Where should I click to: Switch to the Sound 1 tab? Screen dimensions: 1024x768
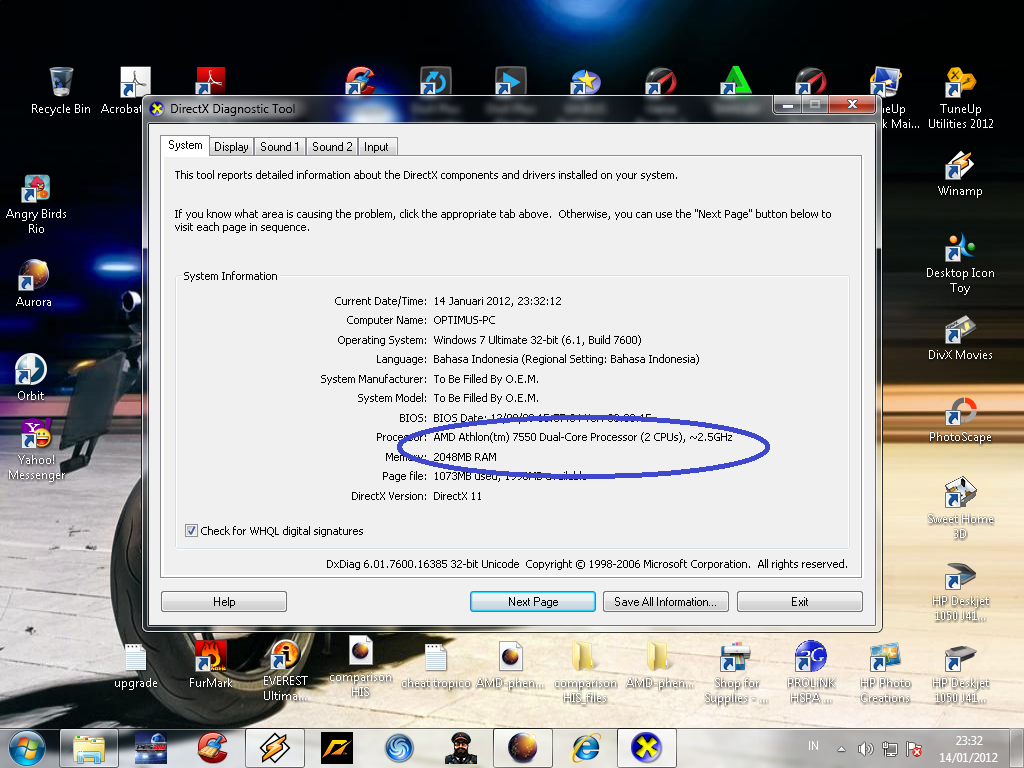coord(280,147)
